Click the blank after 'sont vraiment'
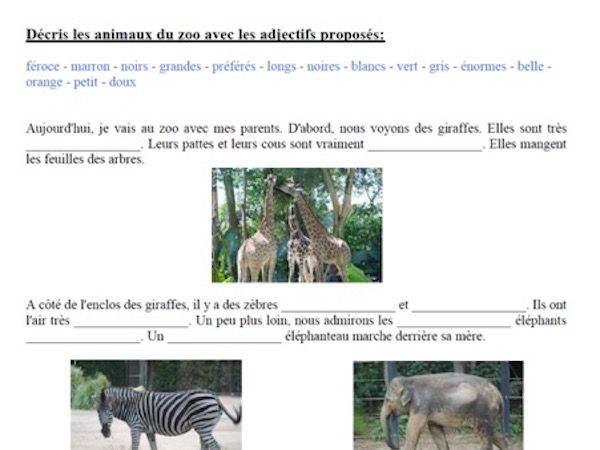This screenshot has height=450, width=600. click(425, 146)
